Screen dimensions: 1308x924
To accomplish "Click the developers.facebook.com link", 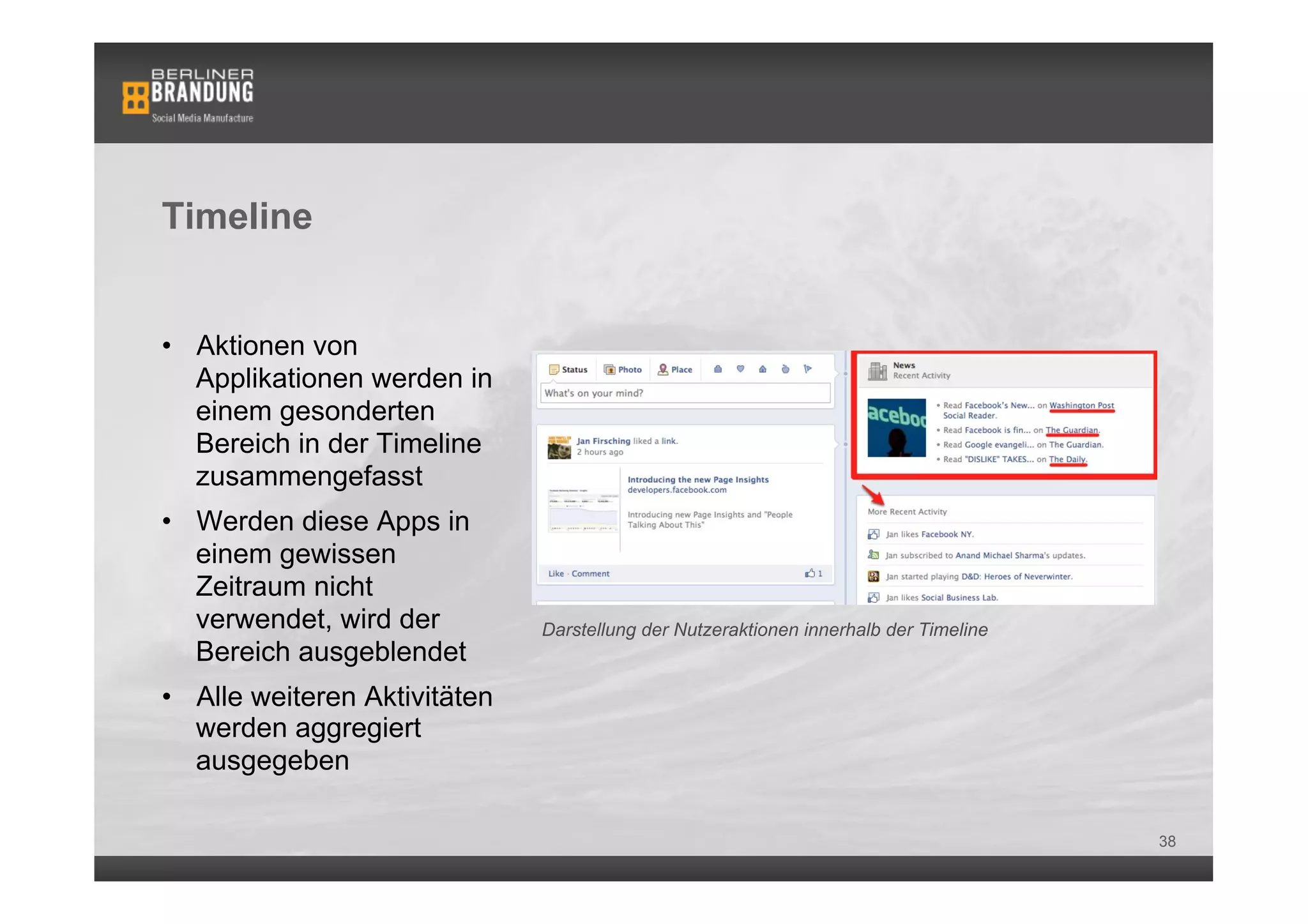I will coord(677,490).
